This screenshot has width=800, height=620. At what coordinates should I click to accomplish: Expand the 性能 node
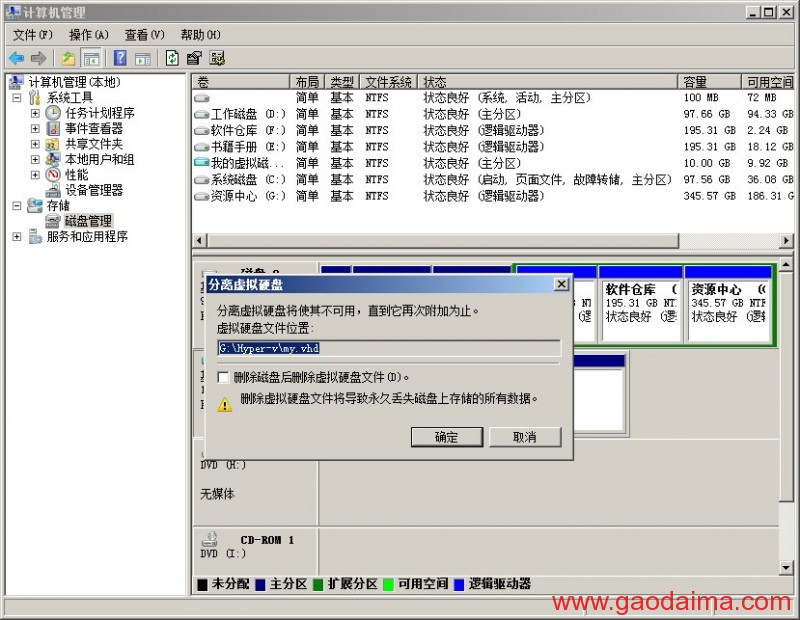point(35,175)
